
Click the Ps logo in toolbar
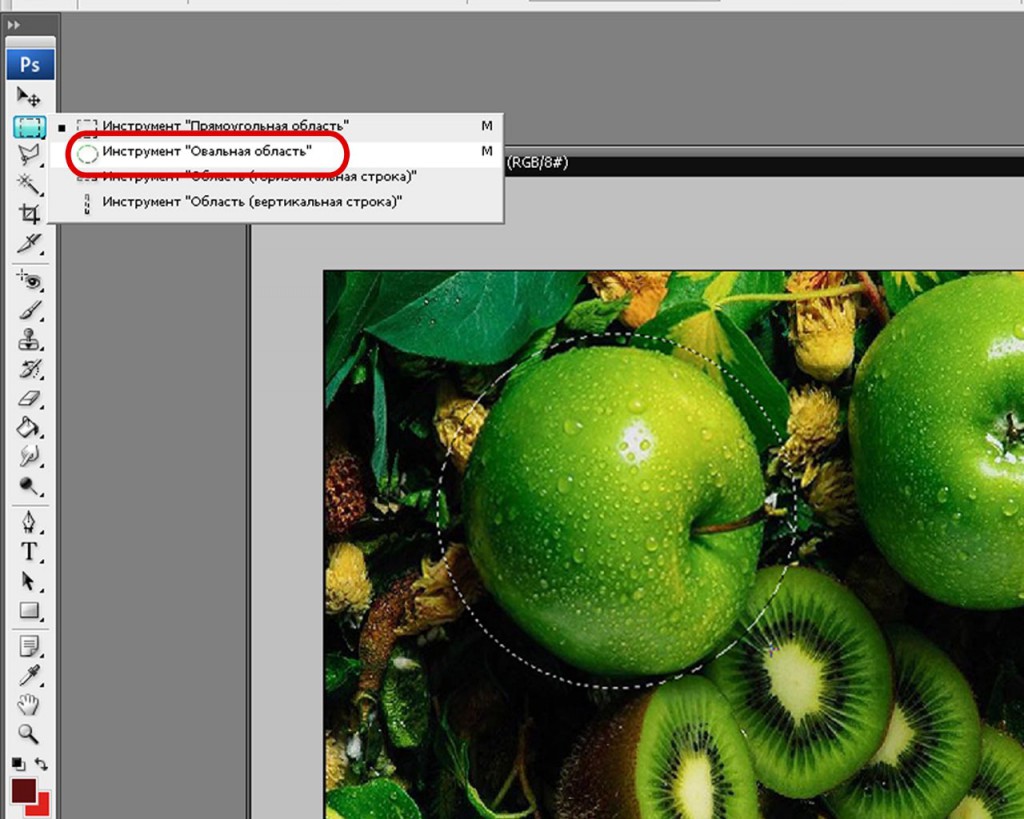click(x=30, y=65)
